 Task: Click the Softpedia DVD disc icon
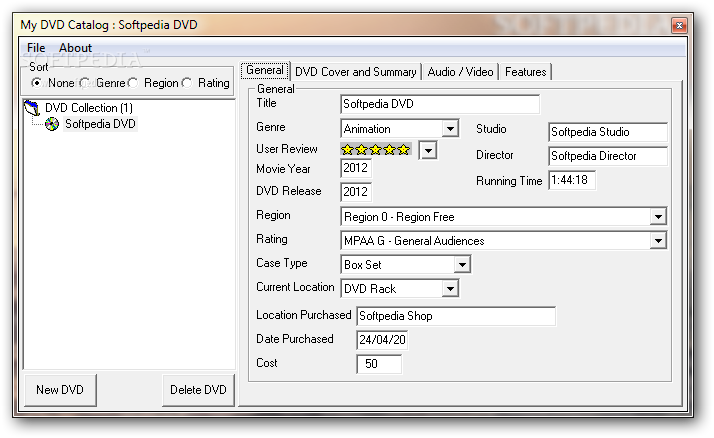coord(52,124)
